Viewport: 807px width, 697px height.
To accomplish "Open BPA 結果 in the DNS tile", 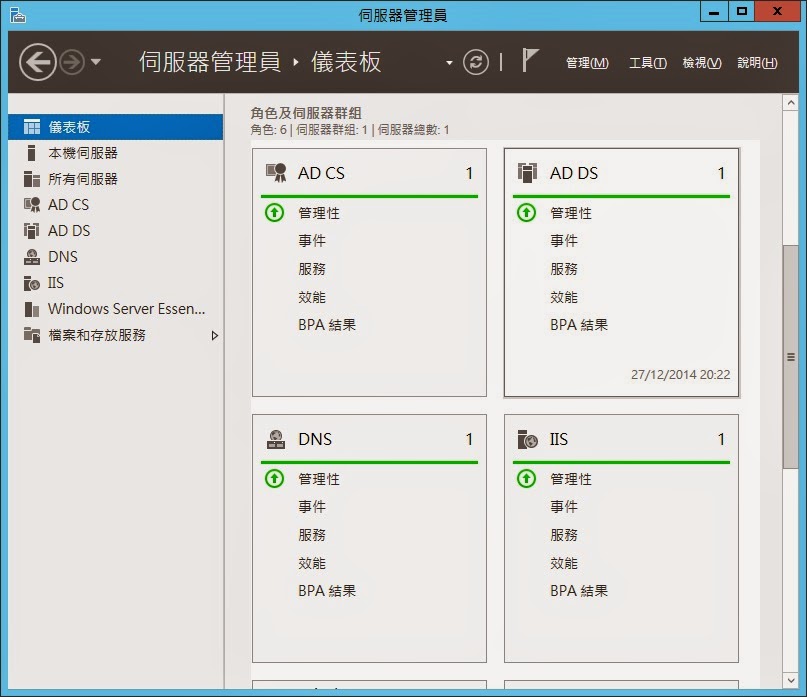I will coord(327,591).
